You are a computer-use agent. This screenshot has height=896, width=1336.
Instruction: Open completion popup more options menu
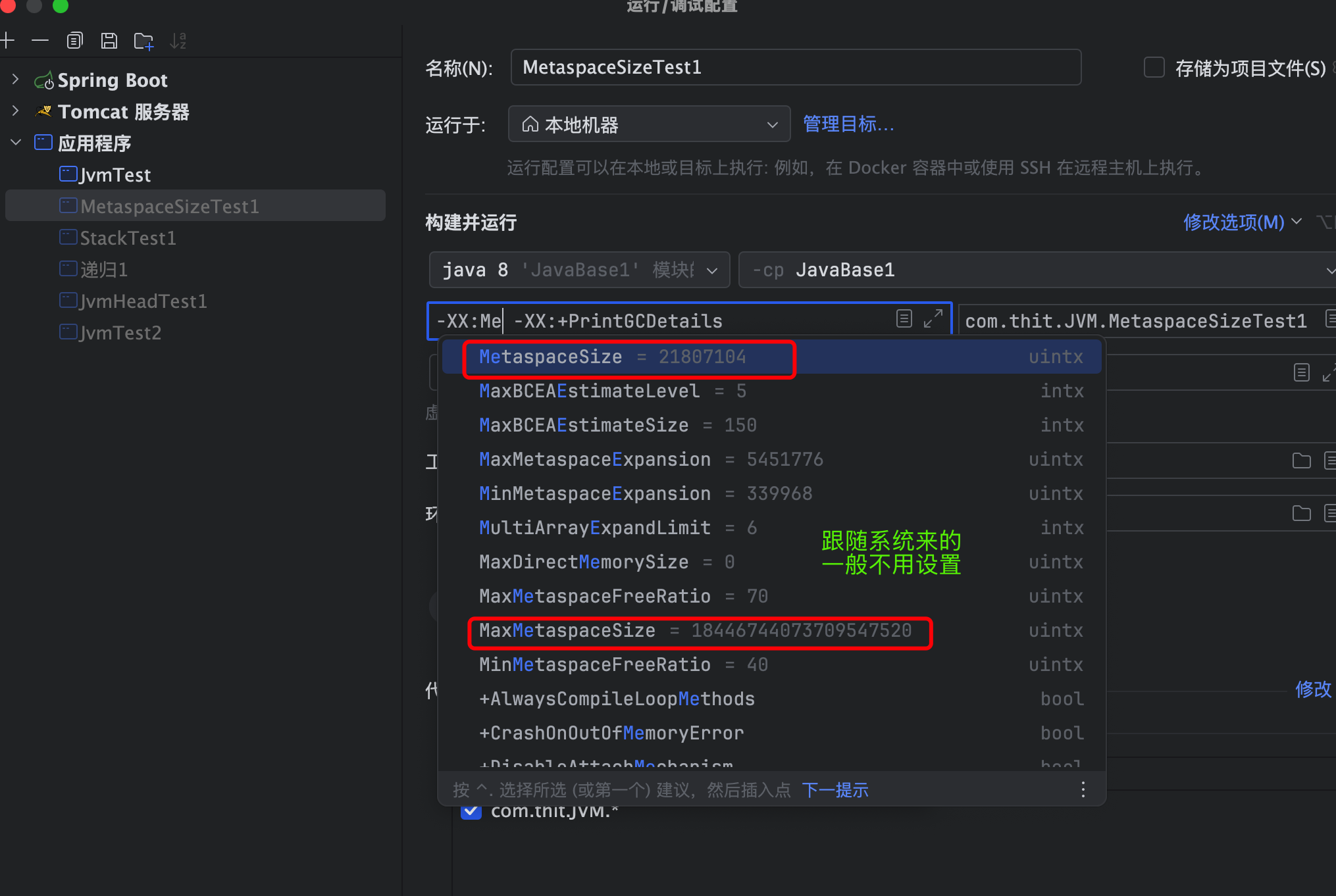1083,789
